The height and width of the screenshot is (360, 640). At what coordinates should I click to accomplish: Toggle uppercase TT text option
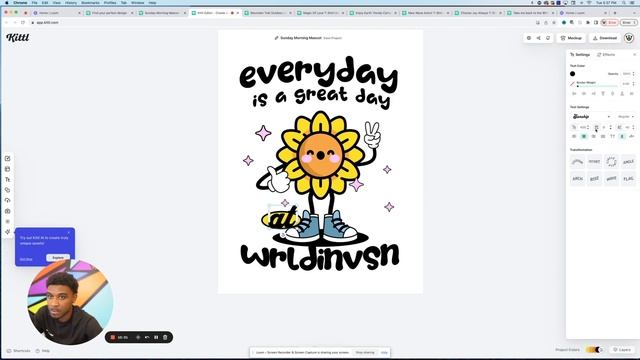pos(612,136)
